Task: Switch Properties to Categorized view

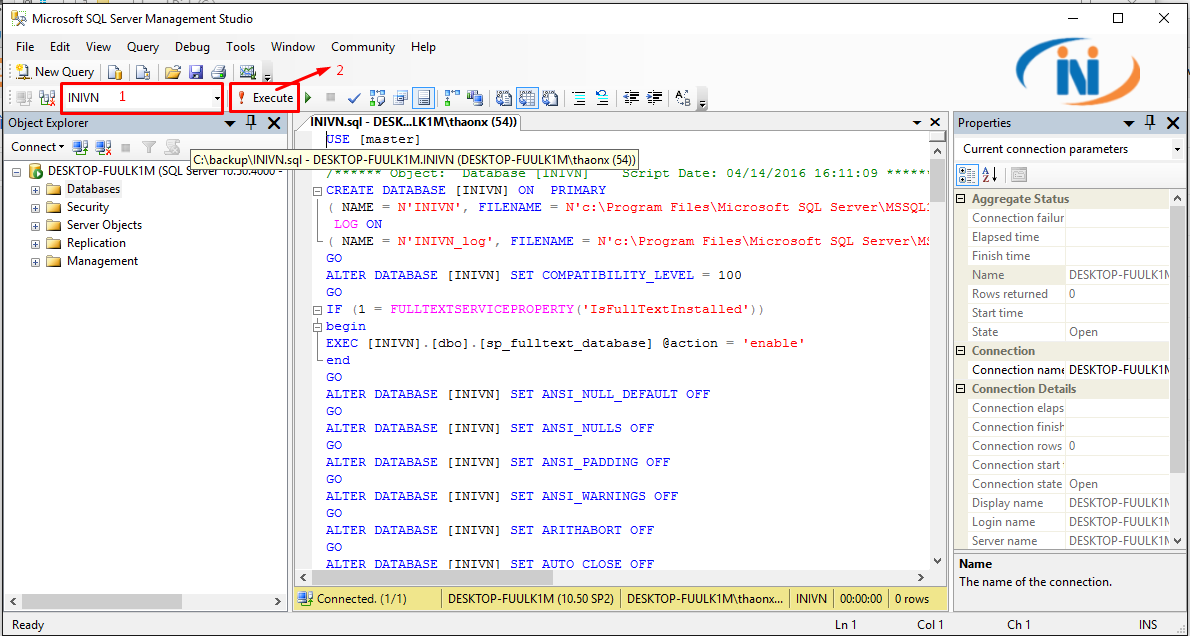Action: [x=967, y=175]
